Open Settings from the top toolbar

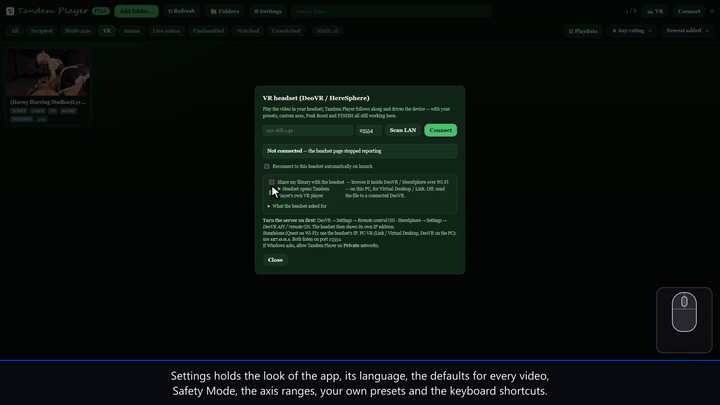click(268, 11)
